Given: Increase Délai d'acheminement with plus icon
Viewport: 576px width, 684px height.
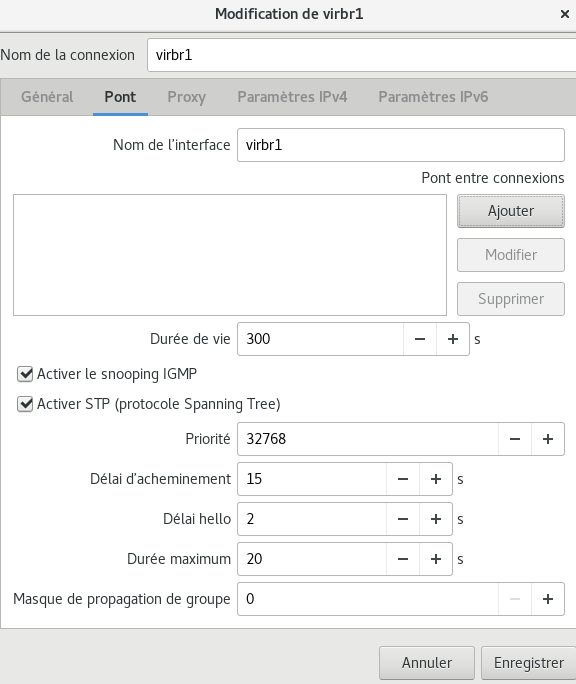Looking at the screenshot, I should [435, 479].
